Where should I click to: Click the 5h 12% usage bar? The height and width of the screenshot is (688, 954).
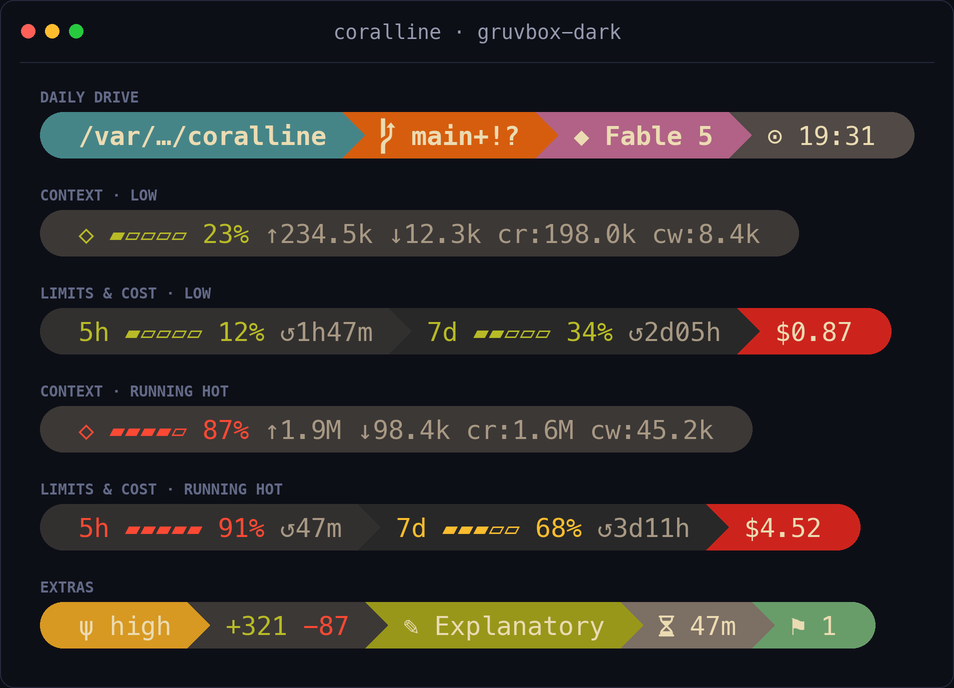click(164, 334)
